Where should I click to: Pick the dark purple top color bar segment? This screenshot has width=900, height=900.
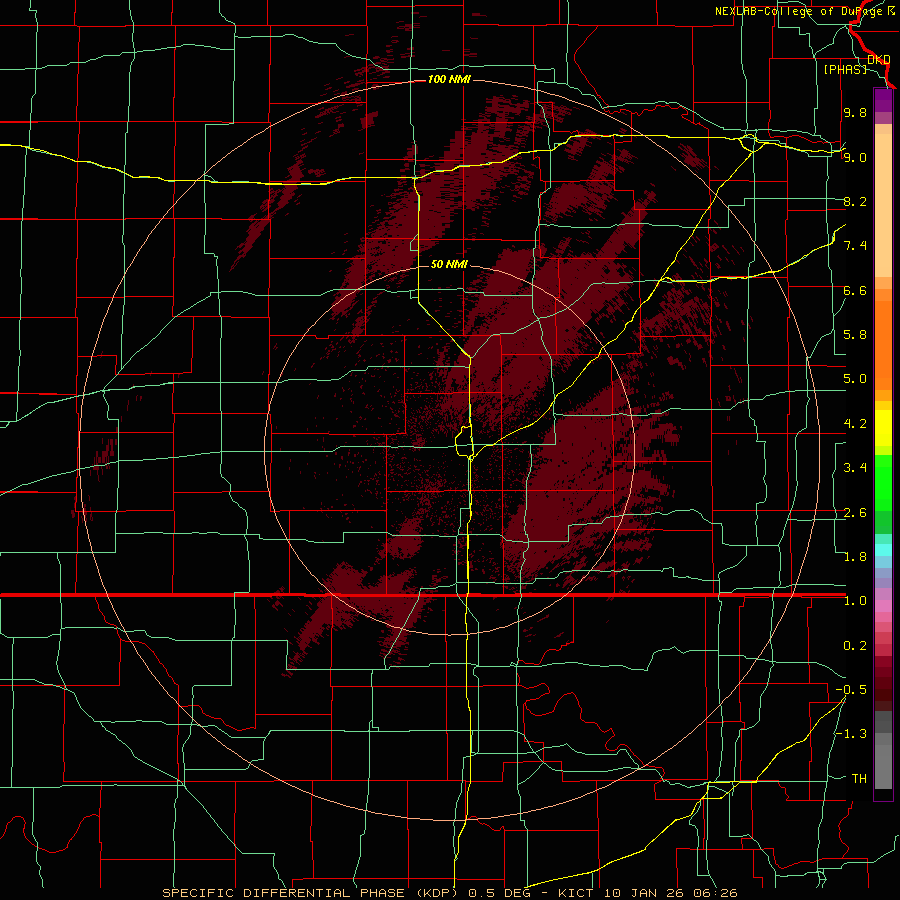[x=883, y=100]
